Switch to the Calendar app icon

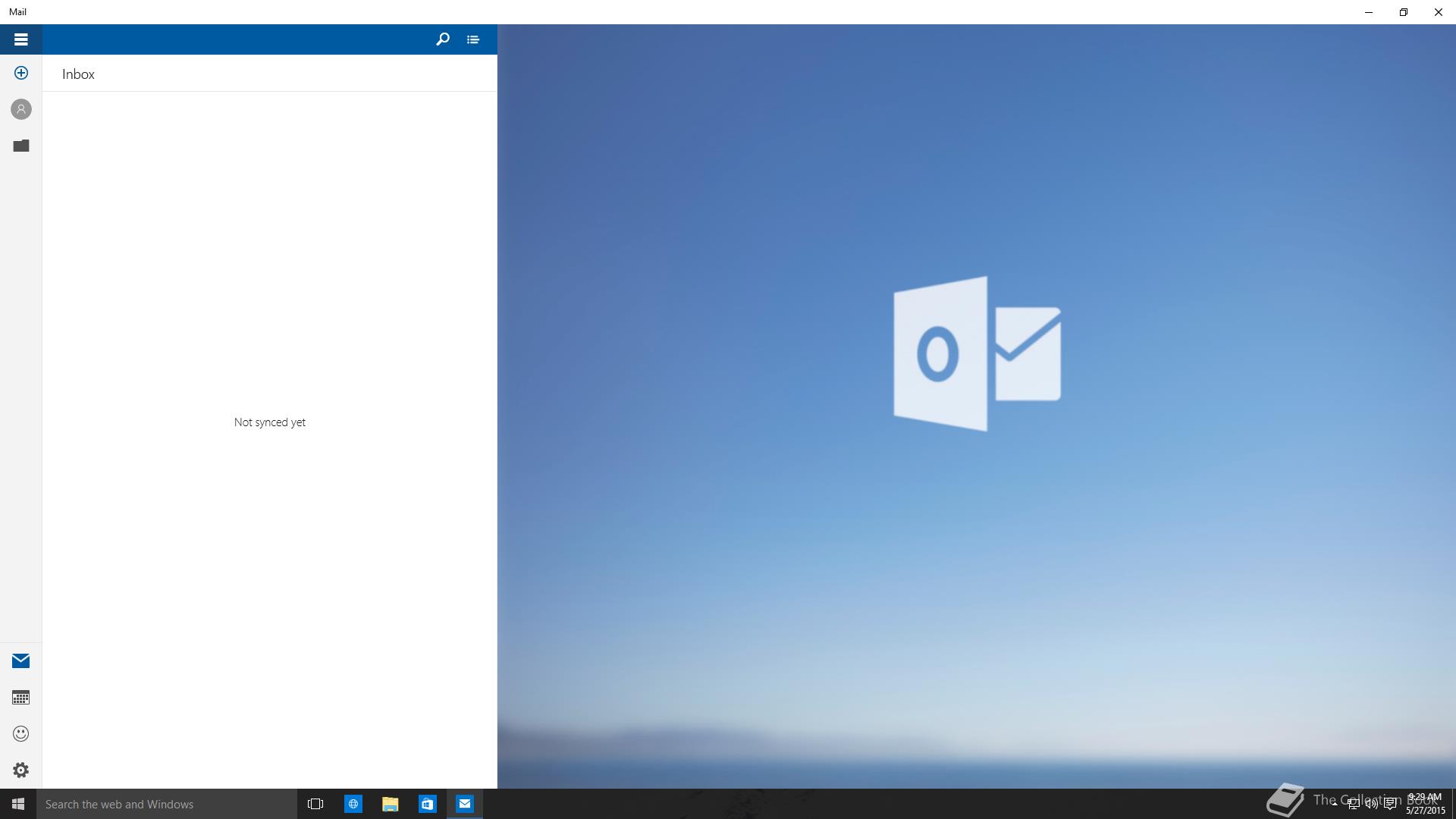[20, 697]
